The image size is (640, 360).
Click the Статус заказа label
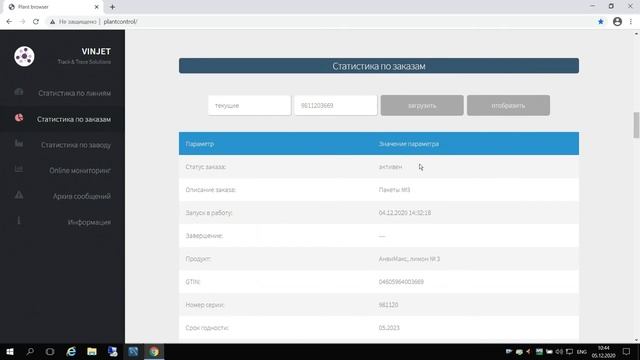[205, 167]
